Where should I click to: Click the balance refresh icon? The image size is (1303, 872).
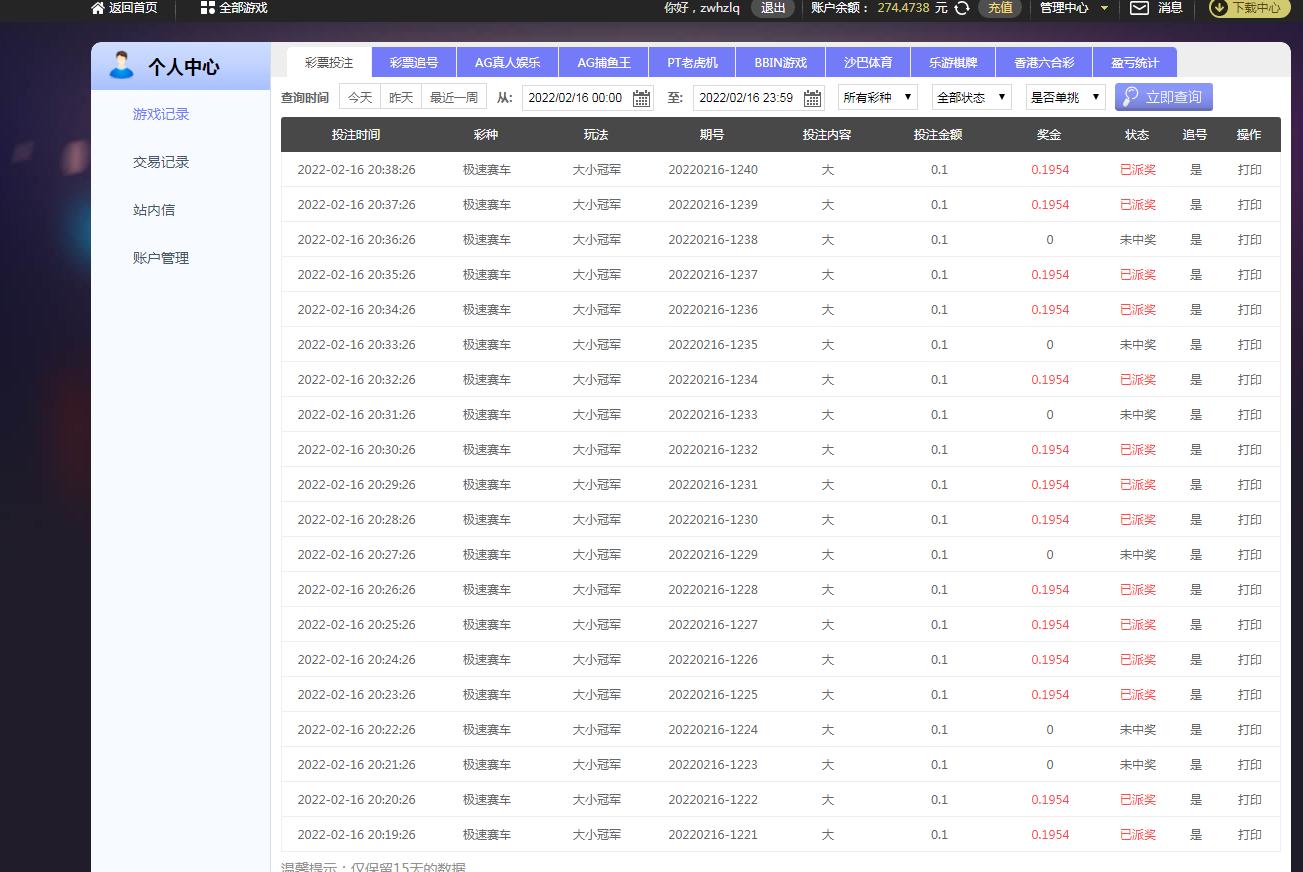962,8
